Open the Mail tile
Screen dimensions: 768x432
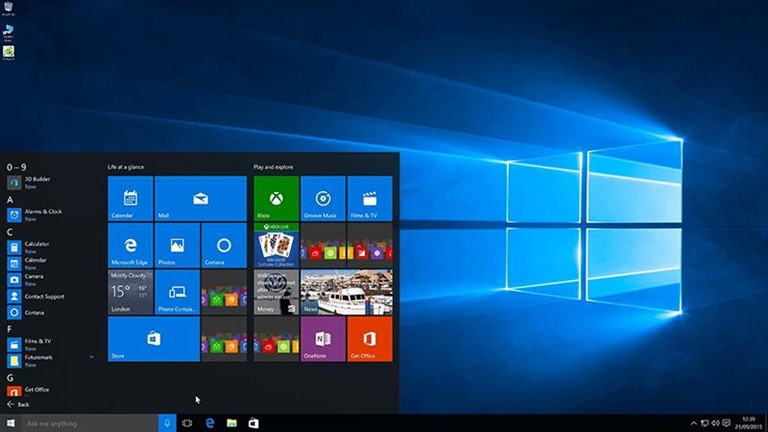pyautogui.click(x=201, y=198)
